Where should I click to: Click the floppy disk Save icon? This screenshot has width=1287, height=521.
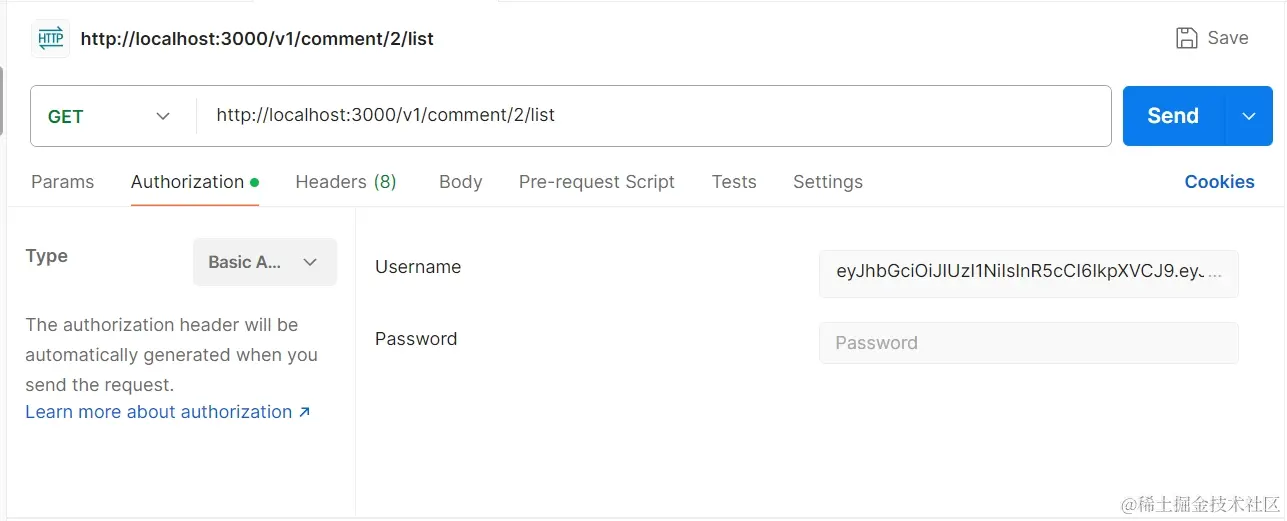1186,38
